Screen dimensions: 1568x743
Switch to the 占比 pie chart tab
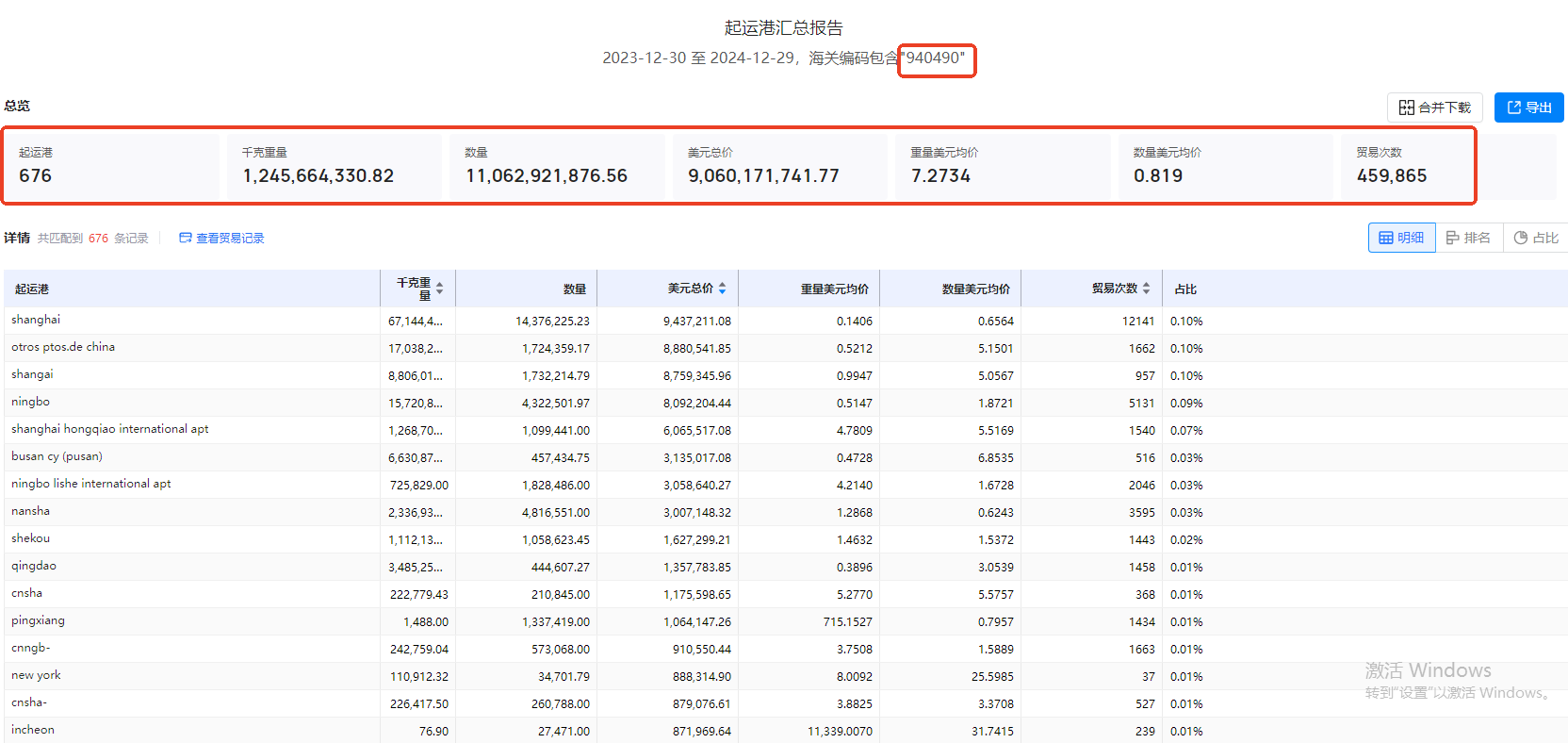coord(1536,238)
